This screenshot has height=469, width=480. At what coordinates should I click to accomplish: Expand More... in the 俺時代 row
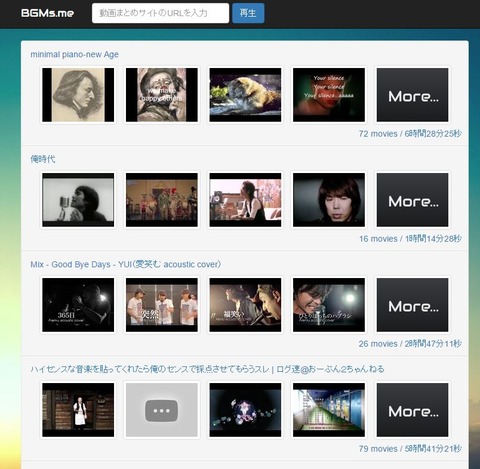click(413, 200)
